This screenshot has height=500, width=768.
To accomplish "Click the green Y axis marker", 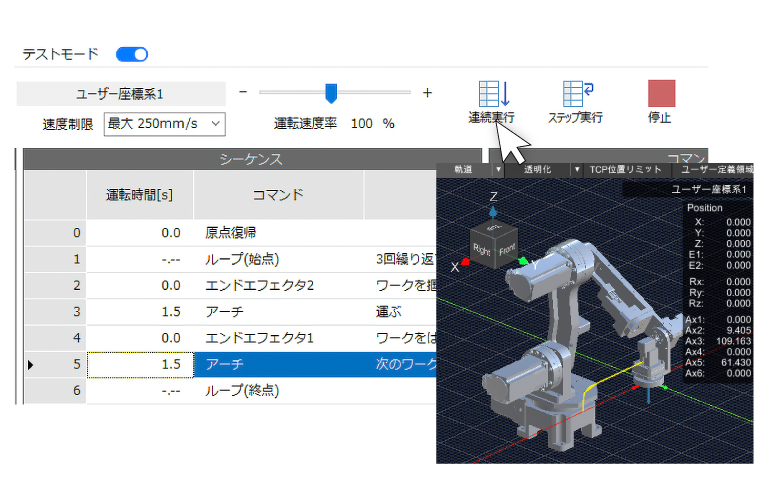I will [x=523, y=262].
